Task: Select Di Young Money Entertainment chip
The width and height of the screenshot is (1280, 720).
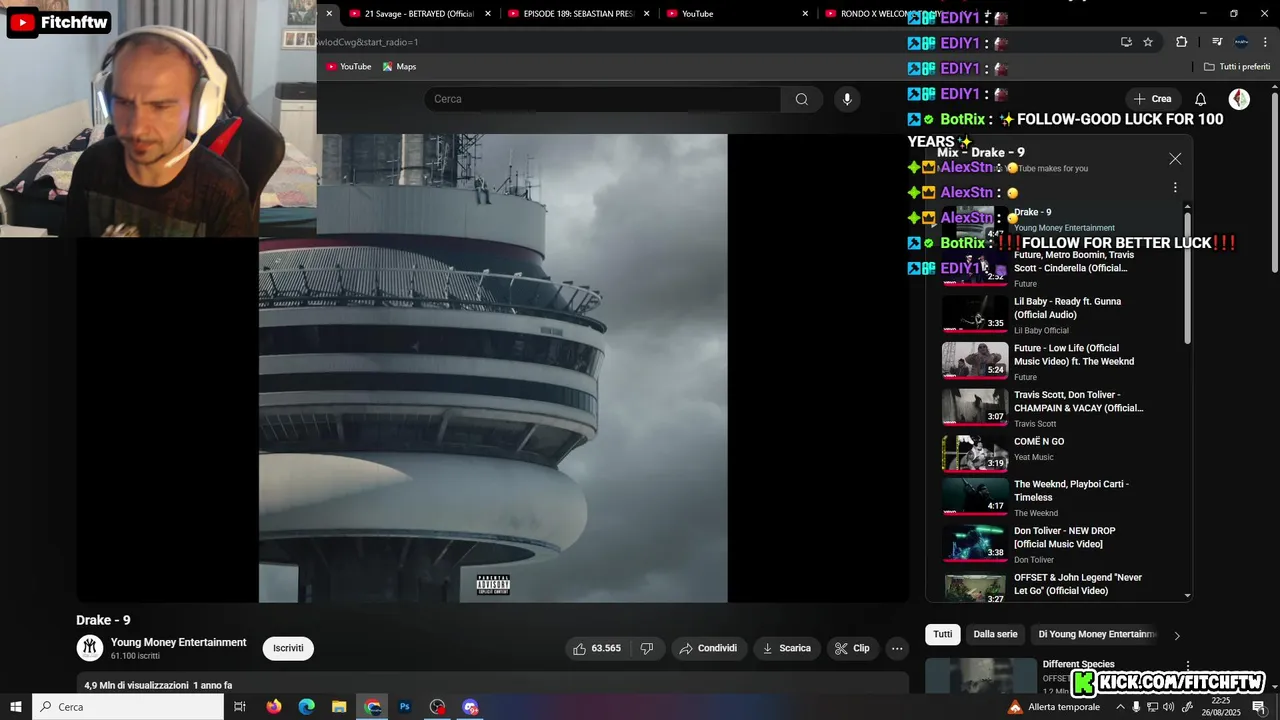Action: click(1097, 634)
